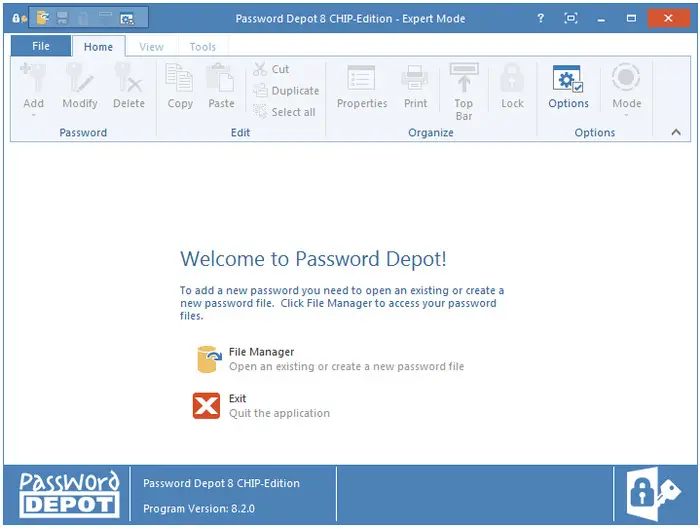
Task: Click the app lock icon in title bar corner
Action: click(19, 18)
